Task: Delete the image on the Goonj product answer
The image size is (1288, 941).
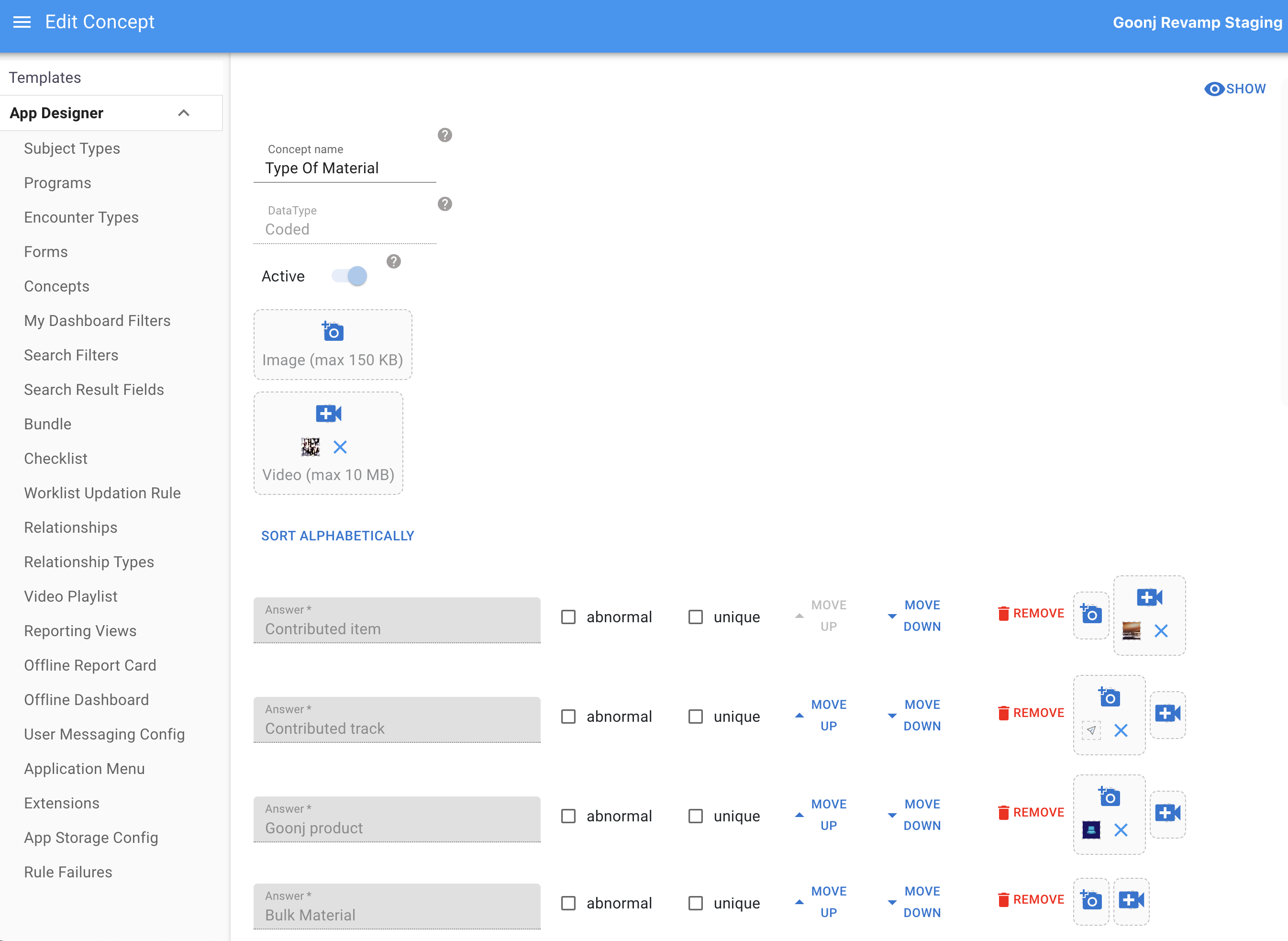Action: [1121, 830]
